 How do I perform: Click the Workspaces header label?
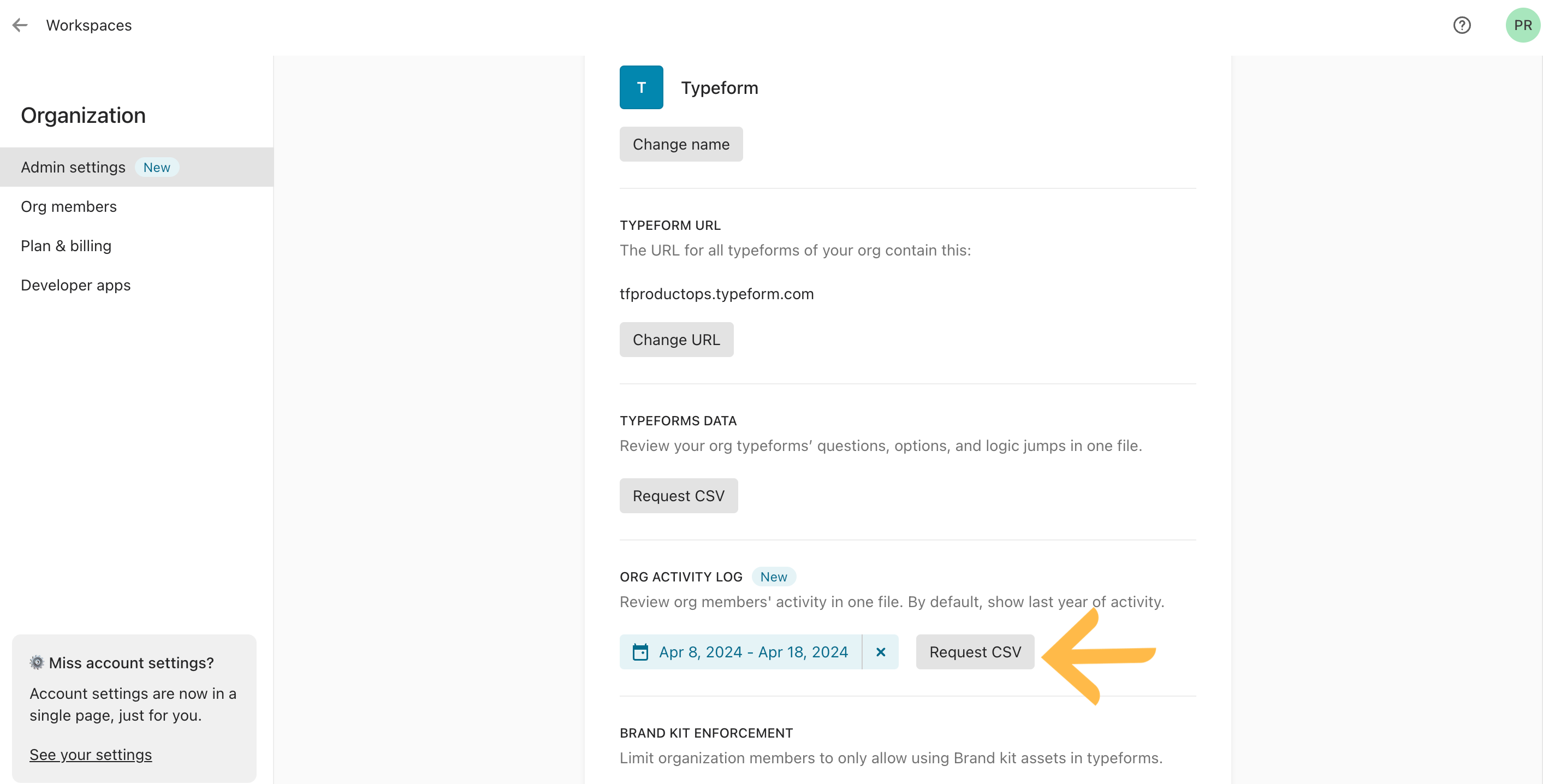[x=88, y=25]
